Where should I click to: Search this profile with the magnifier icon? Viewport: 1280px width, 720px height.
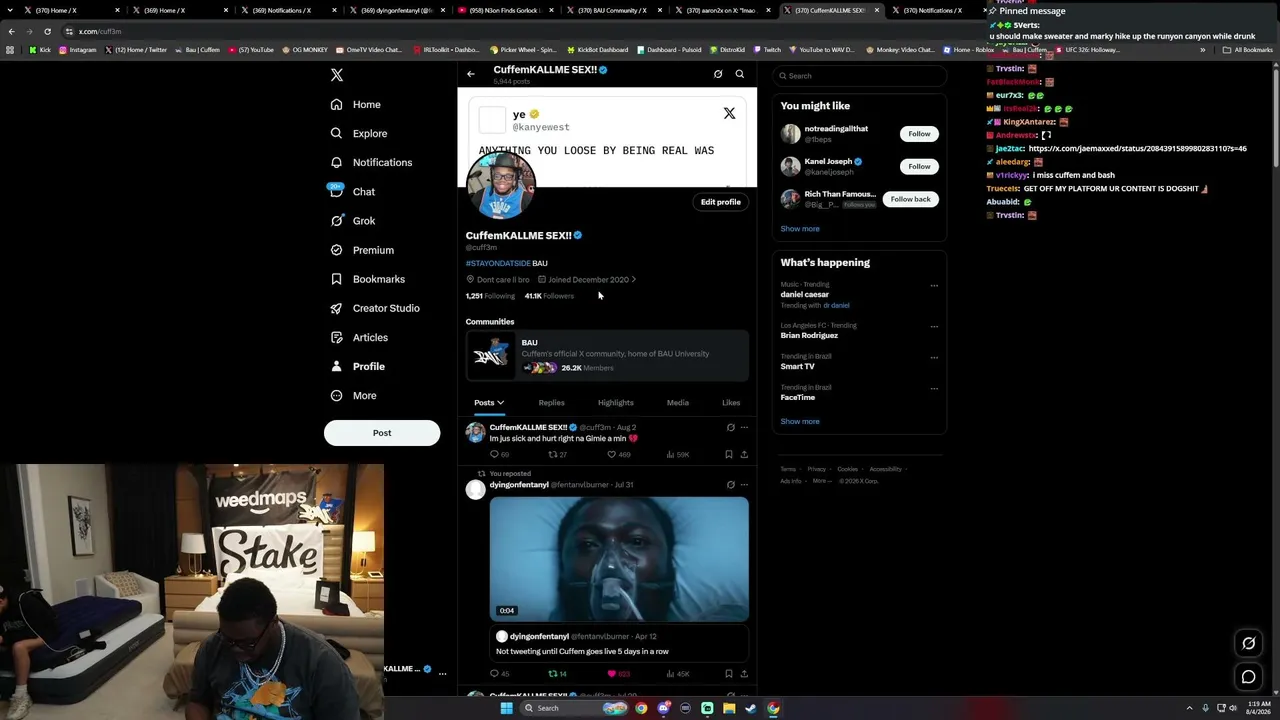(x=740, y=74)
